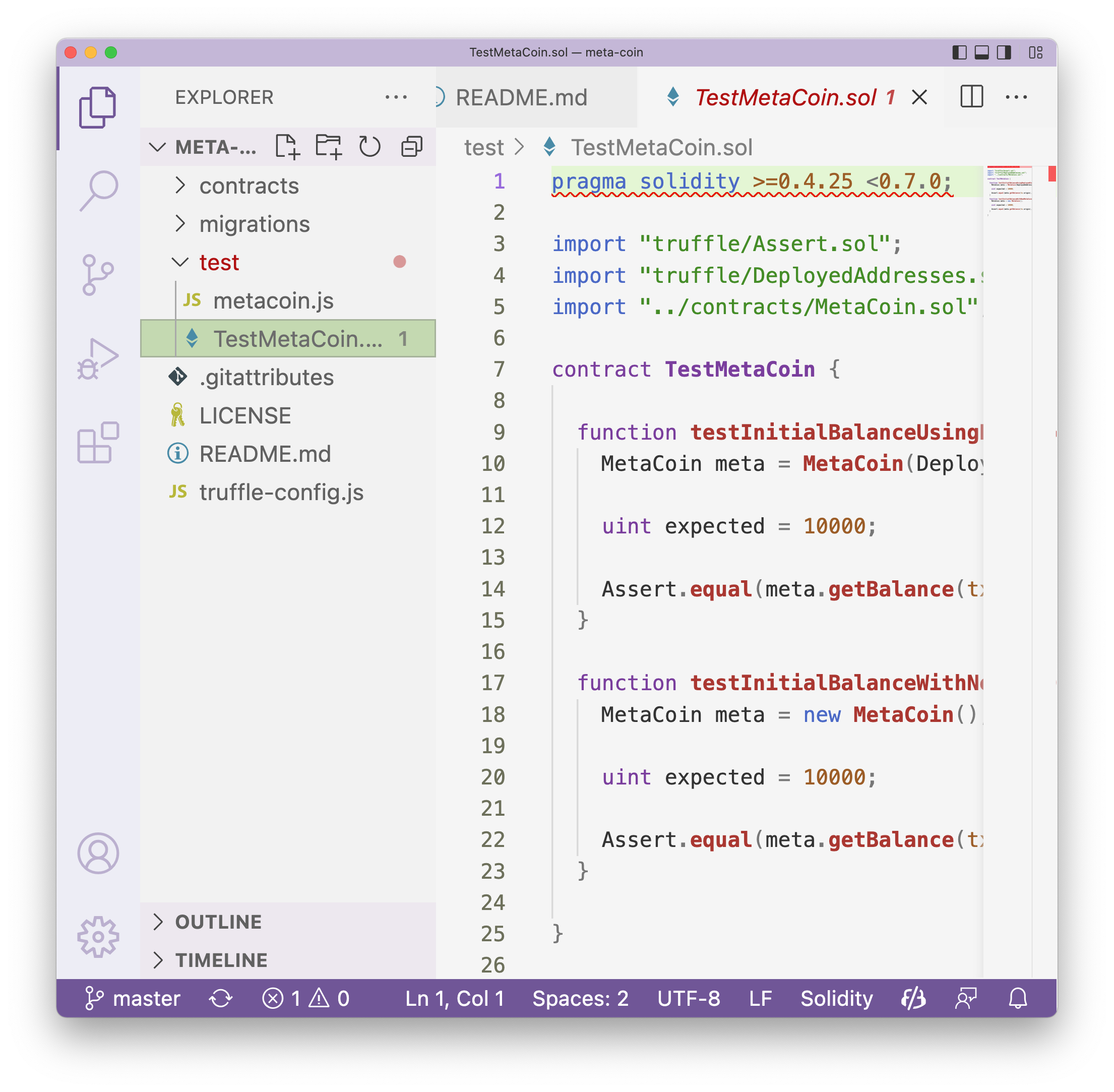The image size is (1114, 1092).
Task: Expand the contracts folder
Action: (x=249, y=186)
